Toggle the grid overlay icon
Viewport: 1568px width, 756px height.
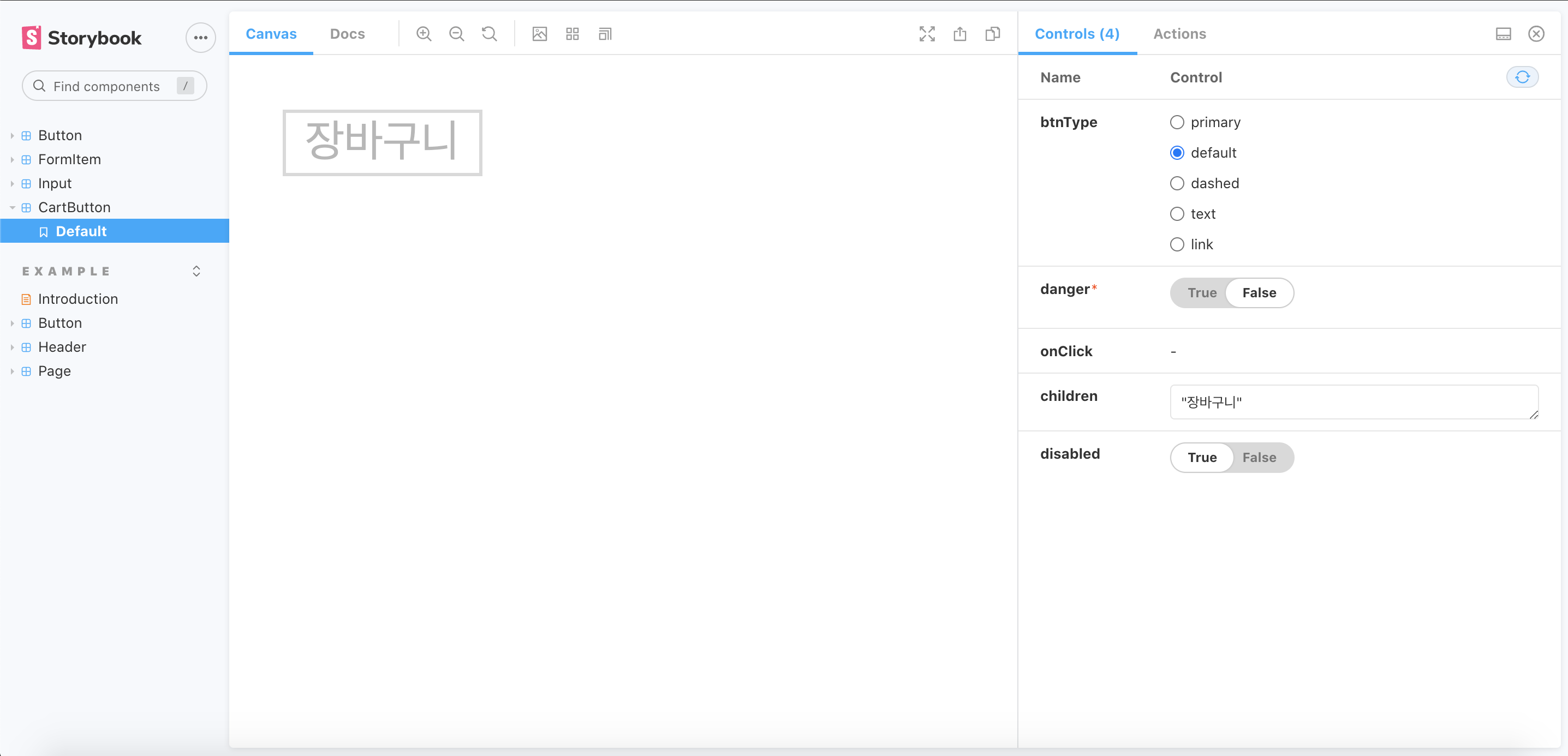pyautogui.click(x=572, y=34)
